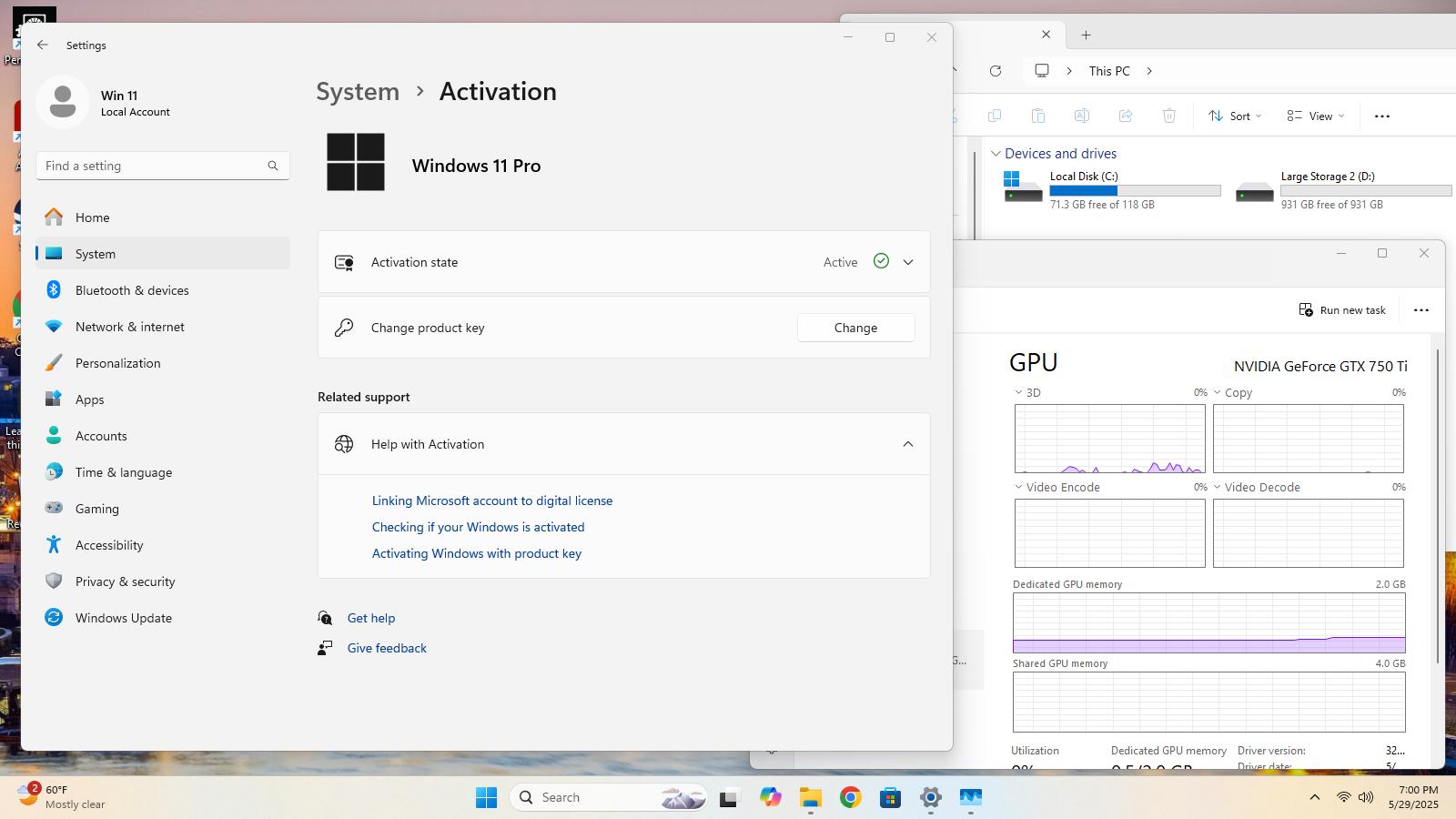Add a new tab in File Explorer
This screenshot has width=1456, height=819.
click(x=1086, y=35)
